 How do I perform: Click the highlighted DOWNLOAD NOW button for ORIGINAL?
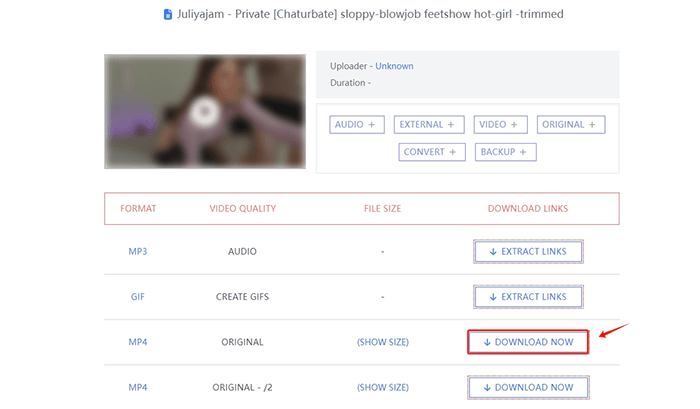tap(528, 342)
